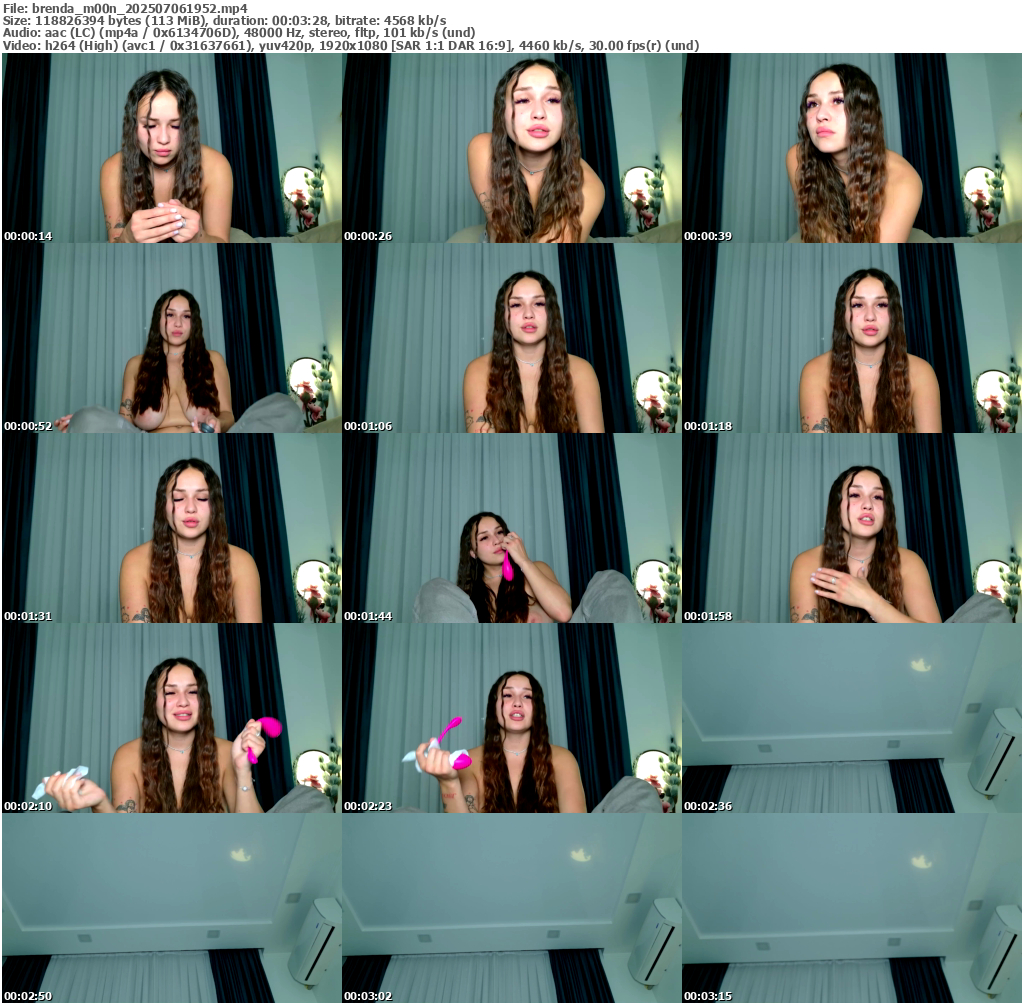Click the frame stamped 00:00:39
This screenshot has width=1024, height=1003.
pos(852,148)
